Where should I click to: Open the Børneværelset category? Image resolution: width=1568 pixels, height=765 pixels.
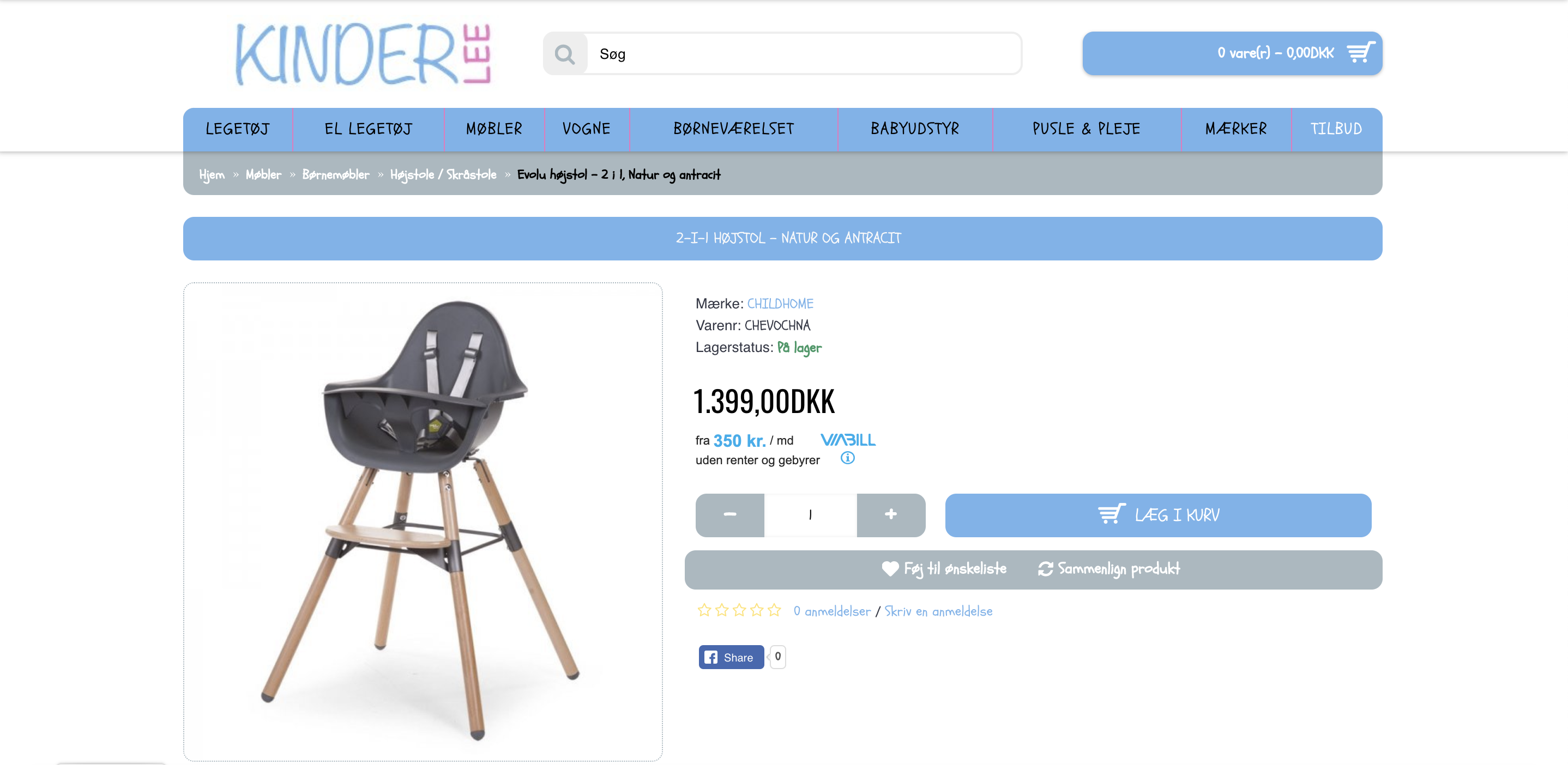tap(733, 129)
